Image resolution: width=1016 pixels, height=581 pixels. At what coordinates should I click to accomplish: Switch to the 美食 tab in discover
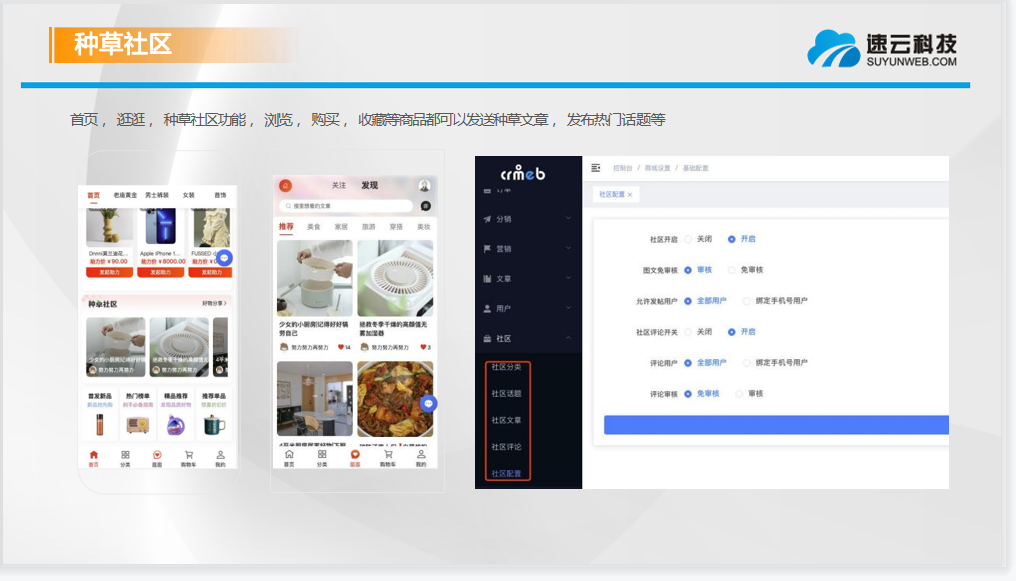click(314, 227)
